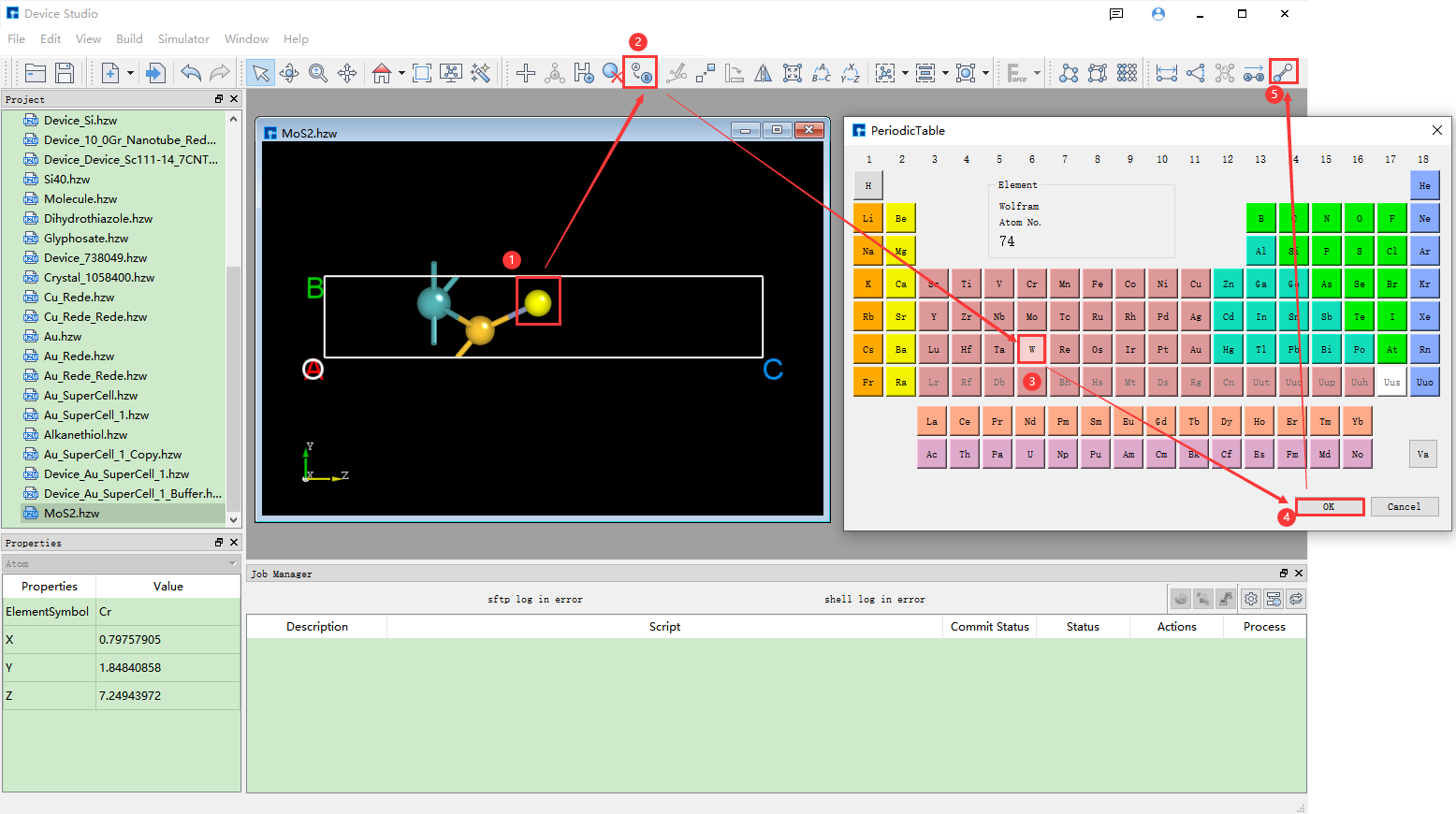This screenshot has height=814, width=1456.
Task: Select the Add atom plus tool
Action: point(526,73)
